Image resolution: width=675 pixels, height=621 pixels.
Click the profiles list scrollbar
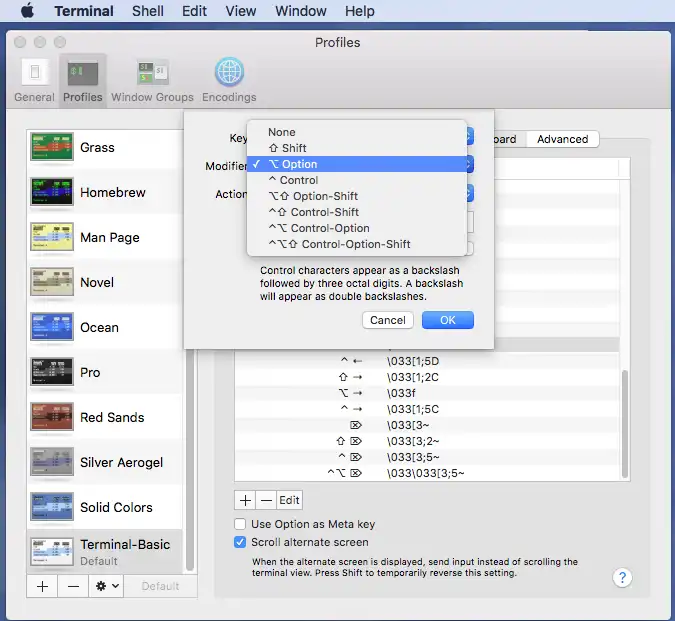190,459
